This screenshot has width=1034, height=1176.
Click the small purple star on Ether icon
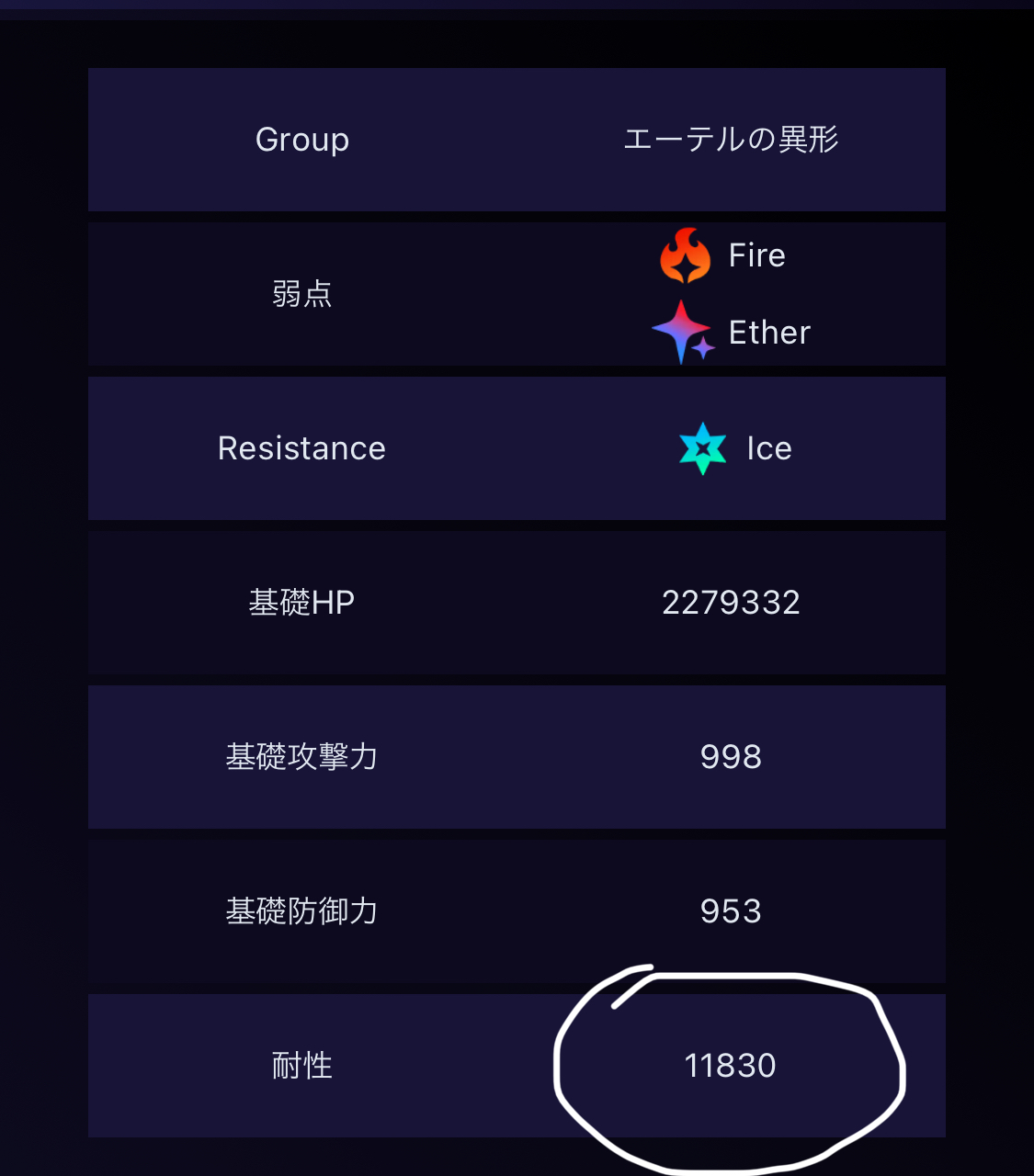pos(703,348)
